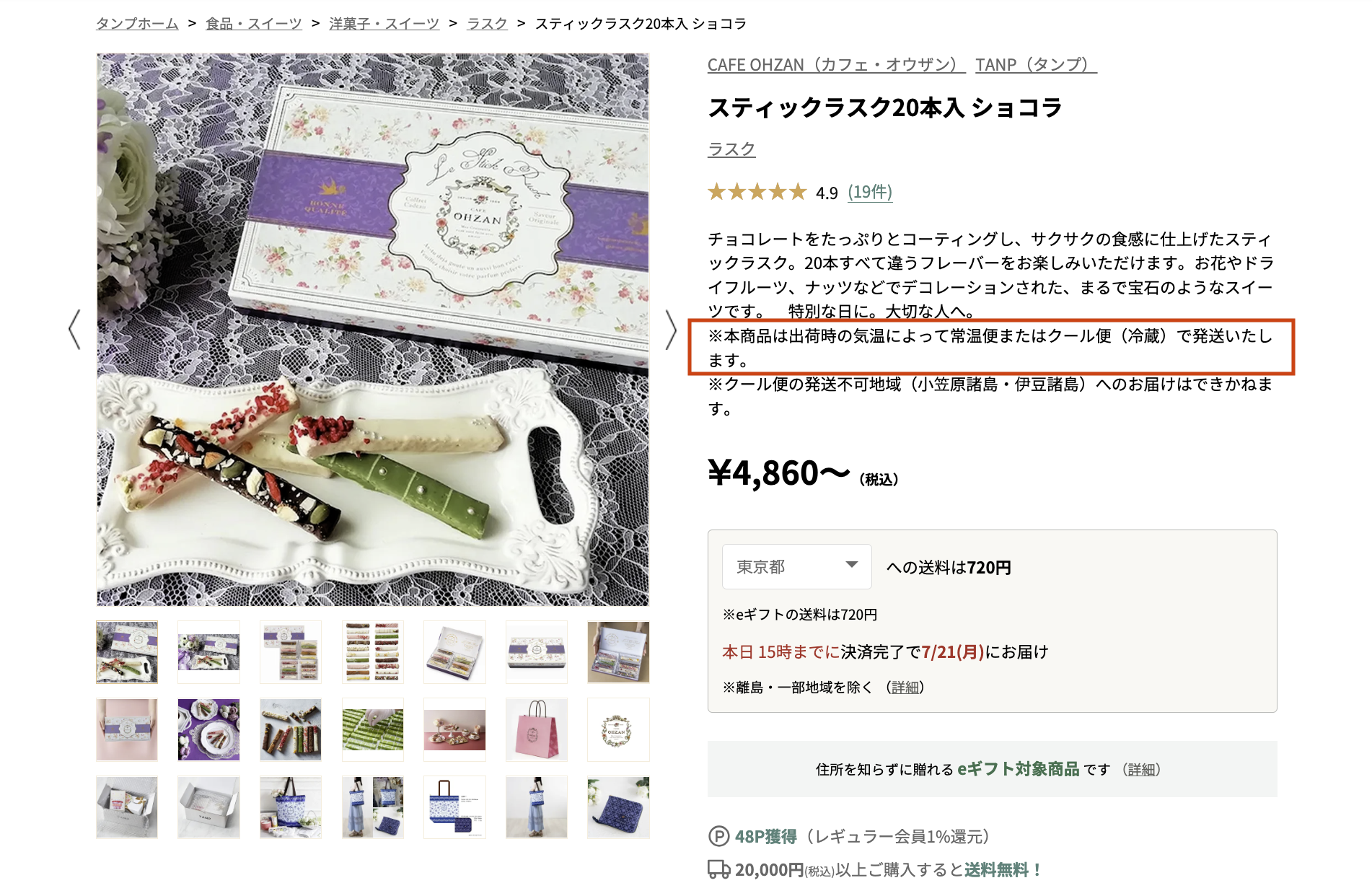Open the 東京都 prefecture dropdown

(797, 566)
